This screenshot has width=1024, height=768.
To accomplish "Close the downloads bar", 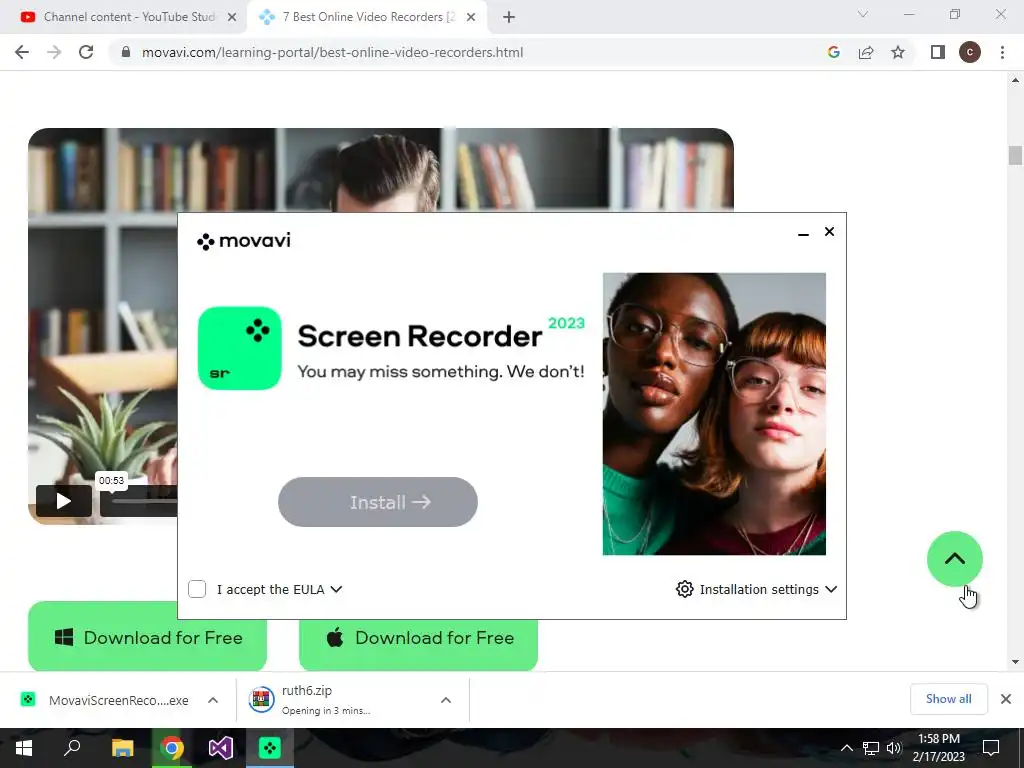I will point(1006,699).
